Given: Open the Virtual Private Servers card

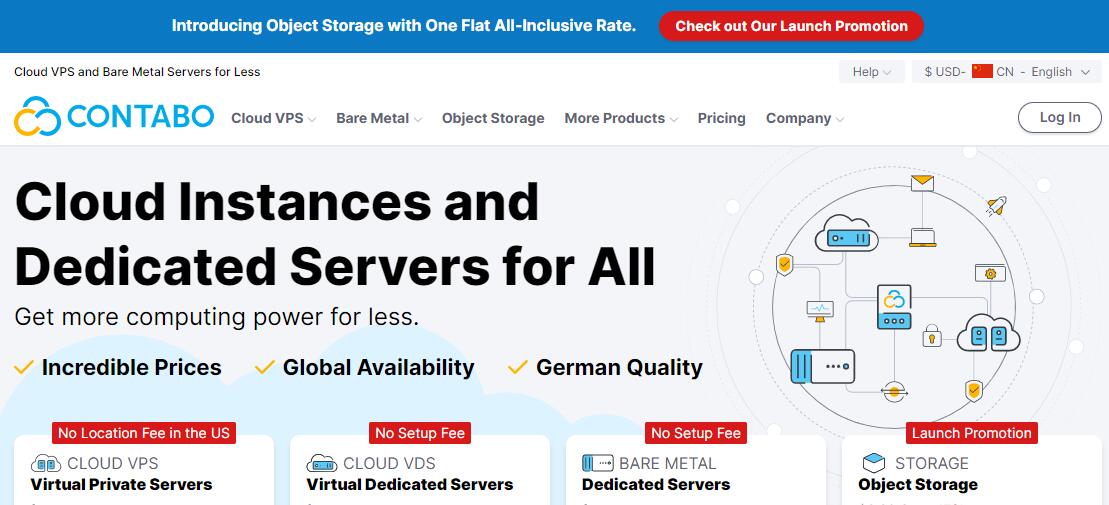Looking at the screenshot, I should tap(144, 470).
